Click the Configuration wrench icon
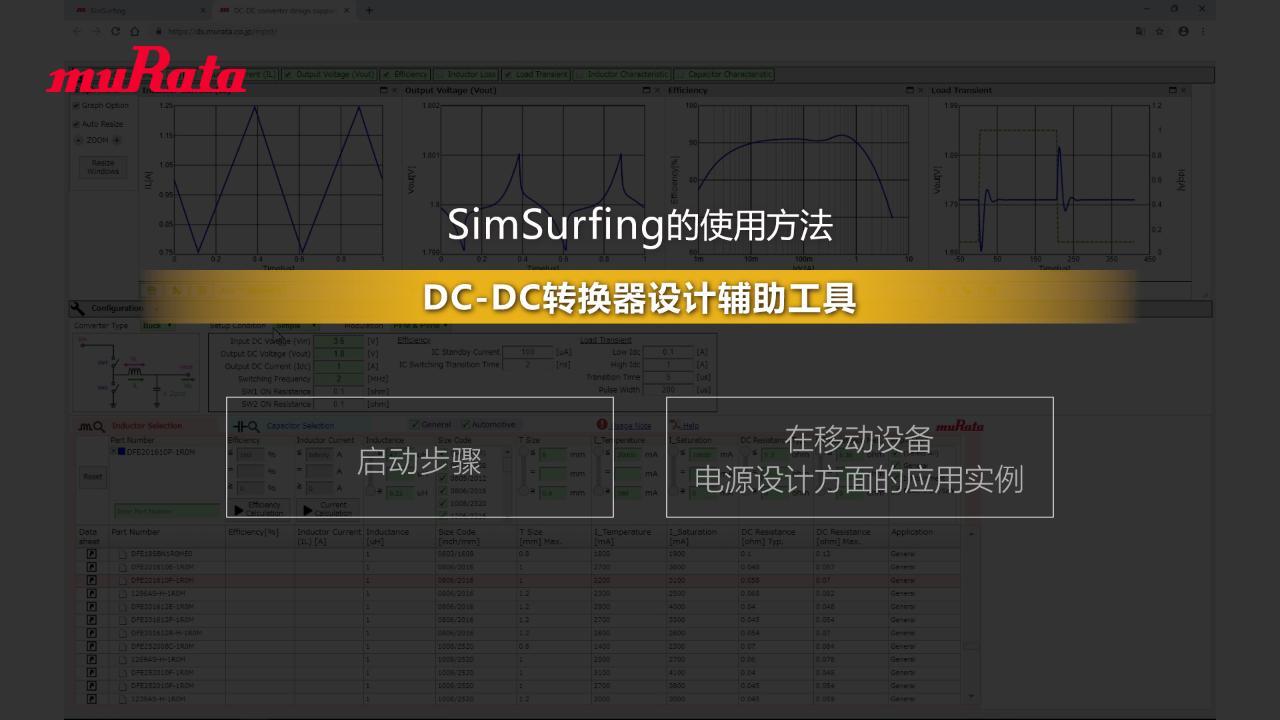Image resolution: width=1280 pixels, height=720 pixels. point(78,308)
